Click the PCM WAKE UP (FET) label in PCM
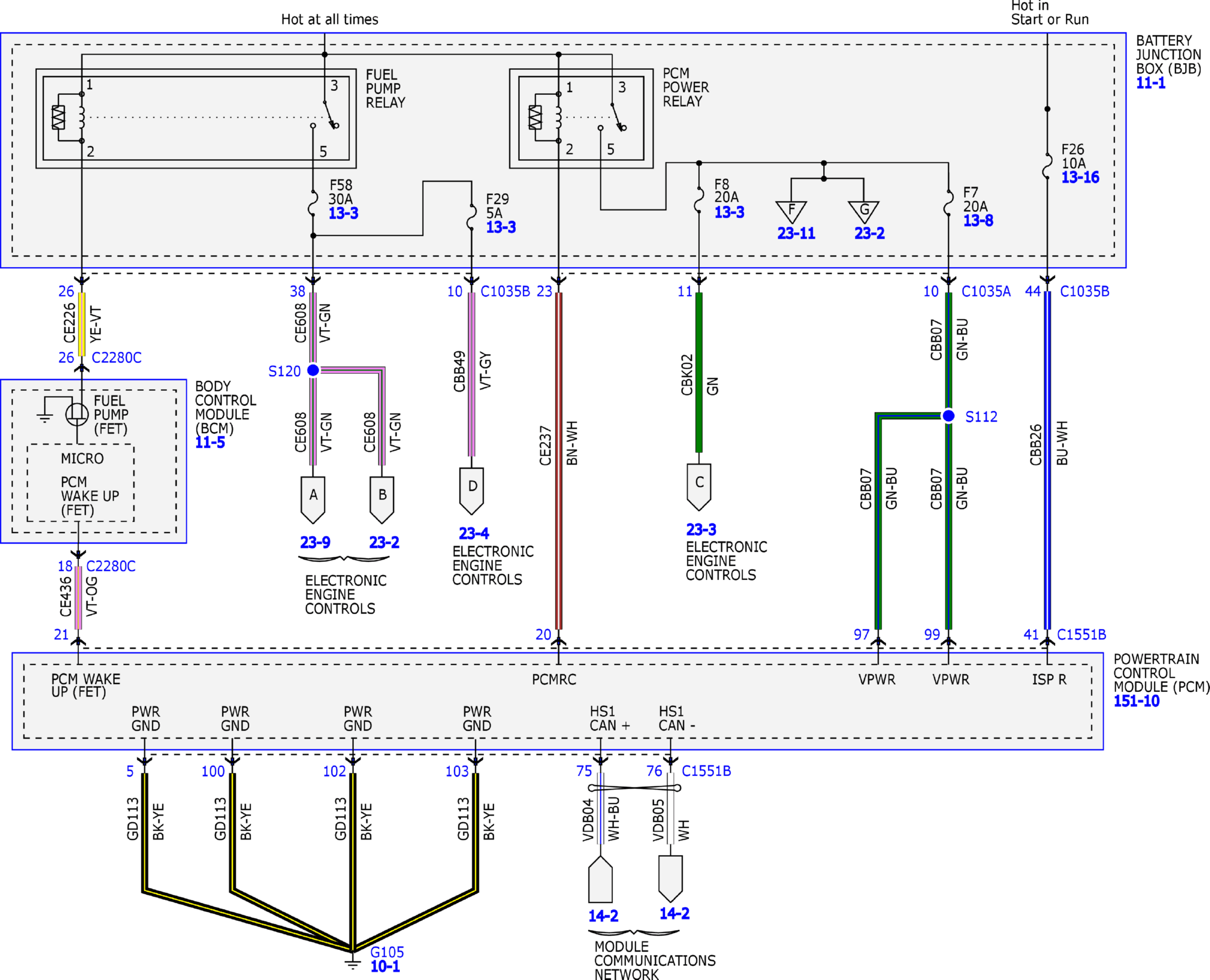Screen dimensions: 1210x980 coord(85,686)
